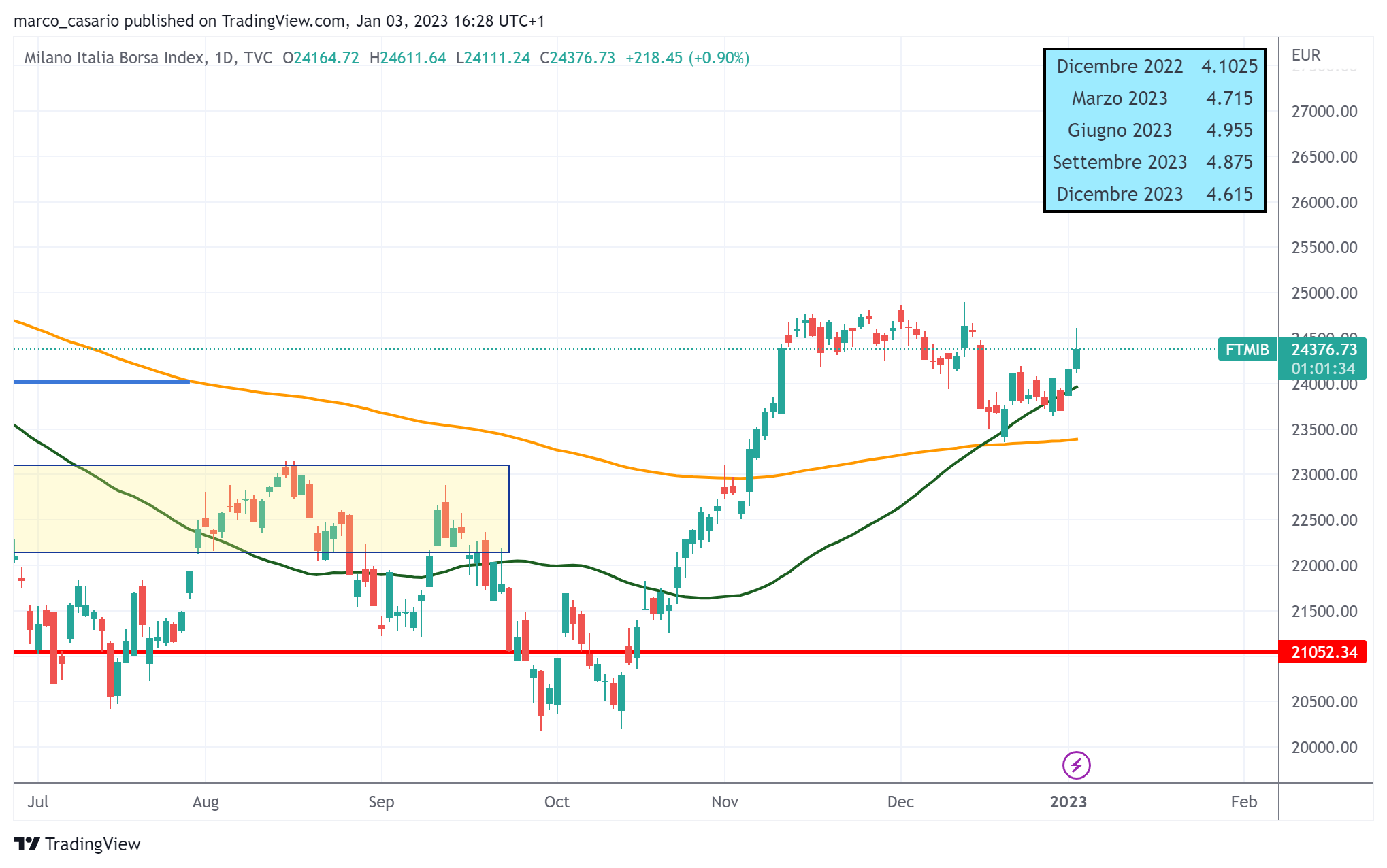Click the TradingView text link

click(x=93, y=844)
